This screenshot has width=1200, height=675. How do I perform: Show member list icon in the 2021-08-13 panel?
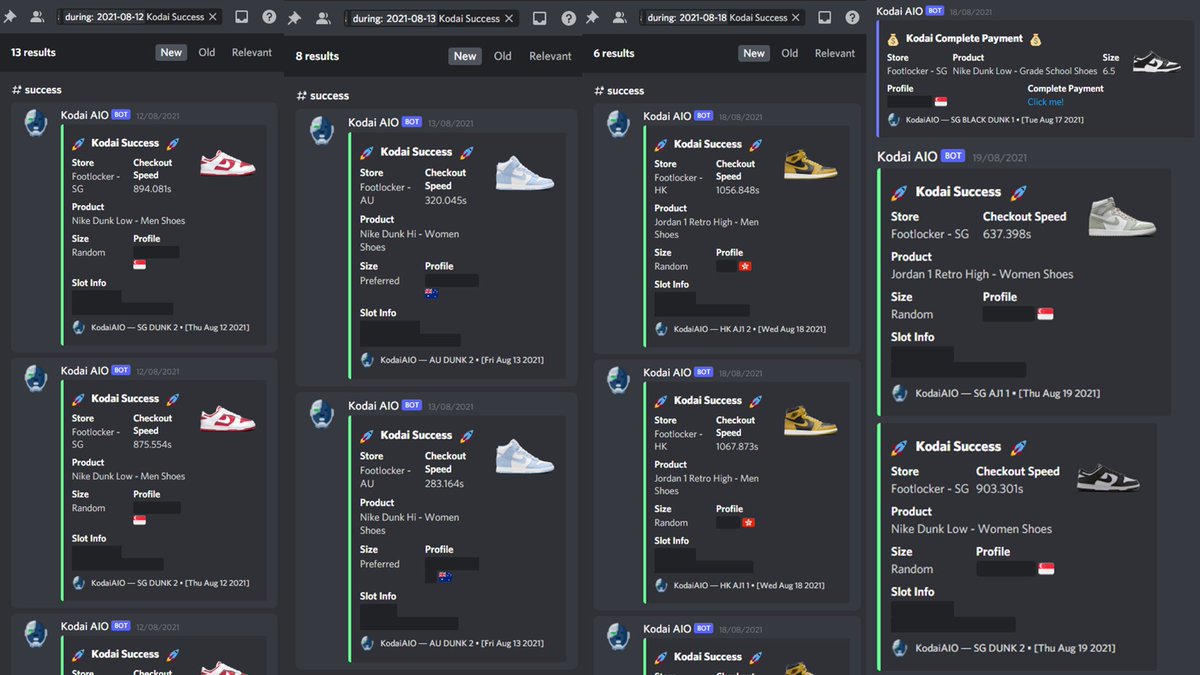pyautogui.click(x=323, y=18)
